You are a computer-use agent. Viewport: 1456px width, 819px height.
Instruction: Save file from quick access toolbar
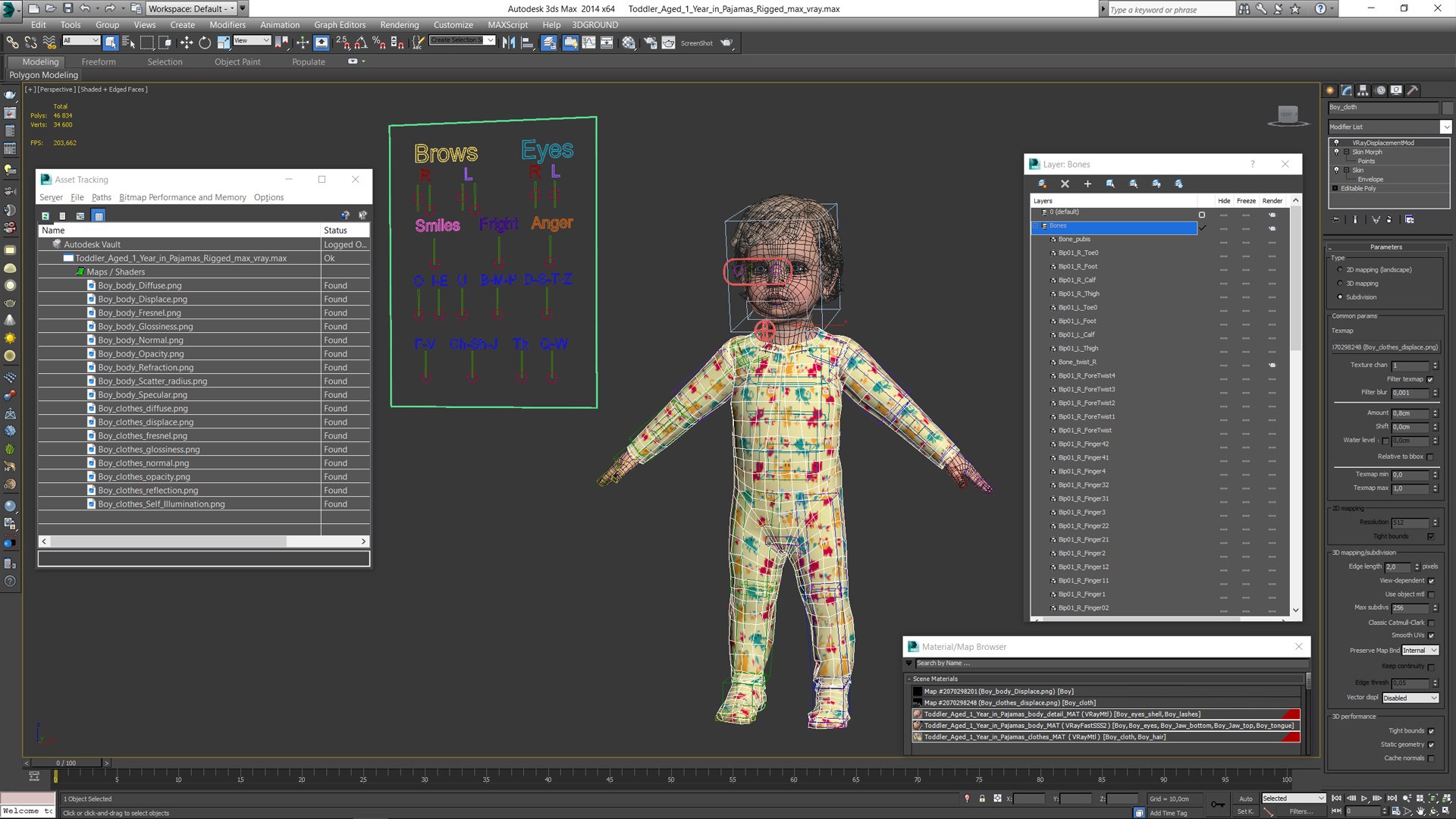coord(67,8)
